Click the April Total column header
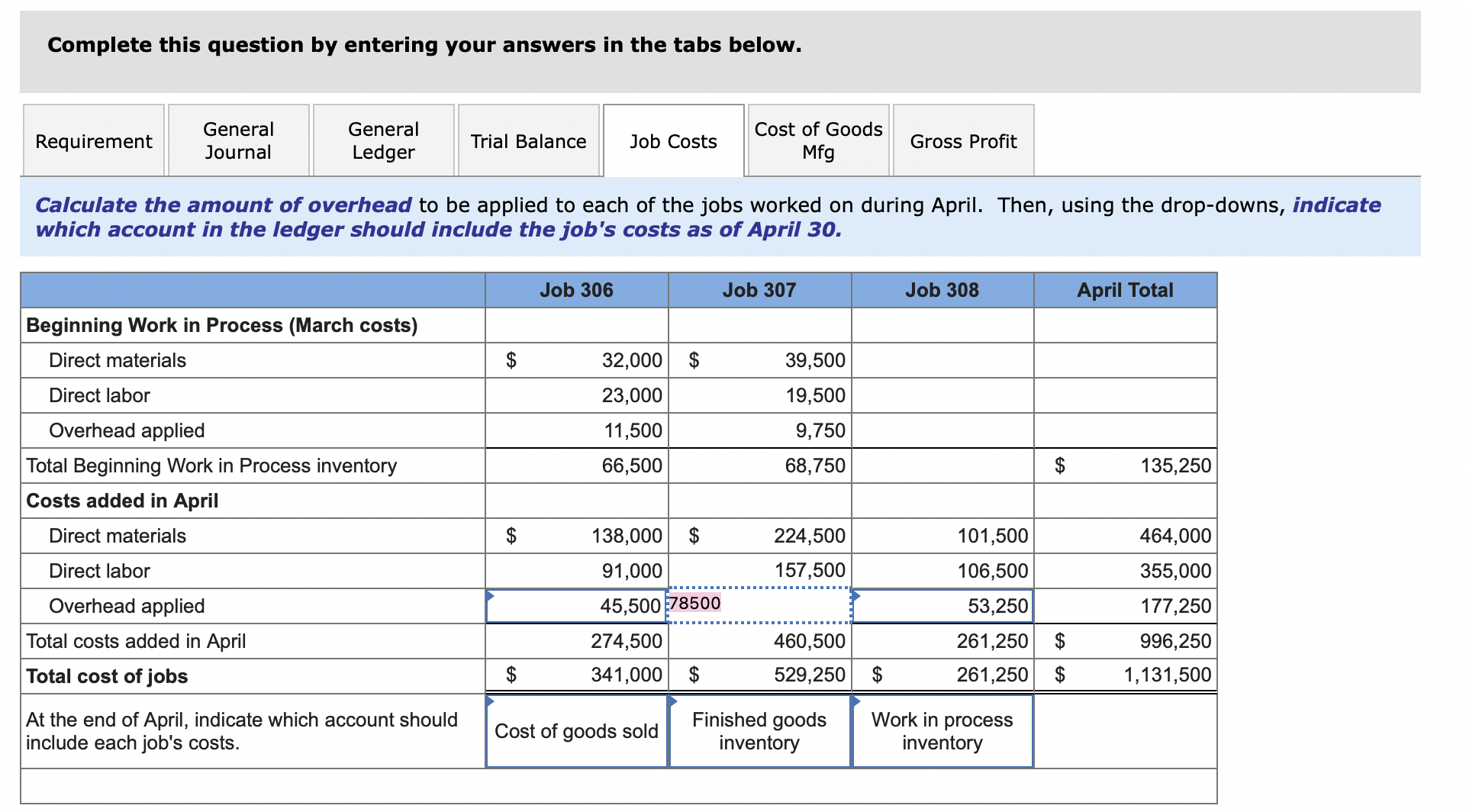This screenshot has width=1466, height=812. (1125, 289)
